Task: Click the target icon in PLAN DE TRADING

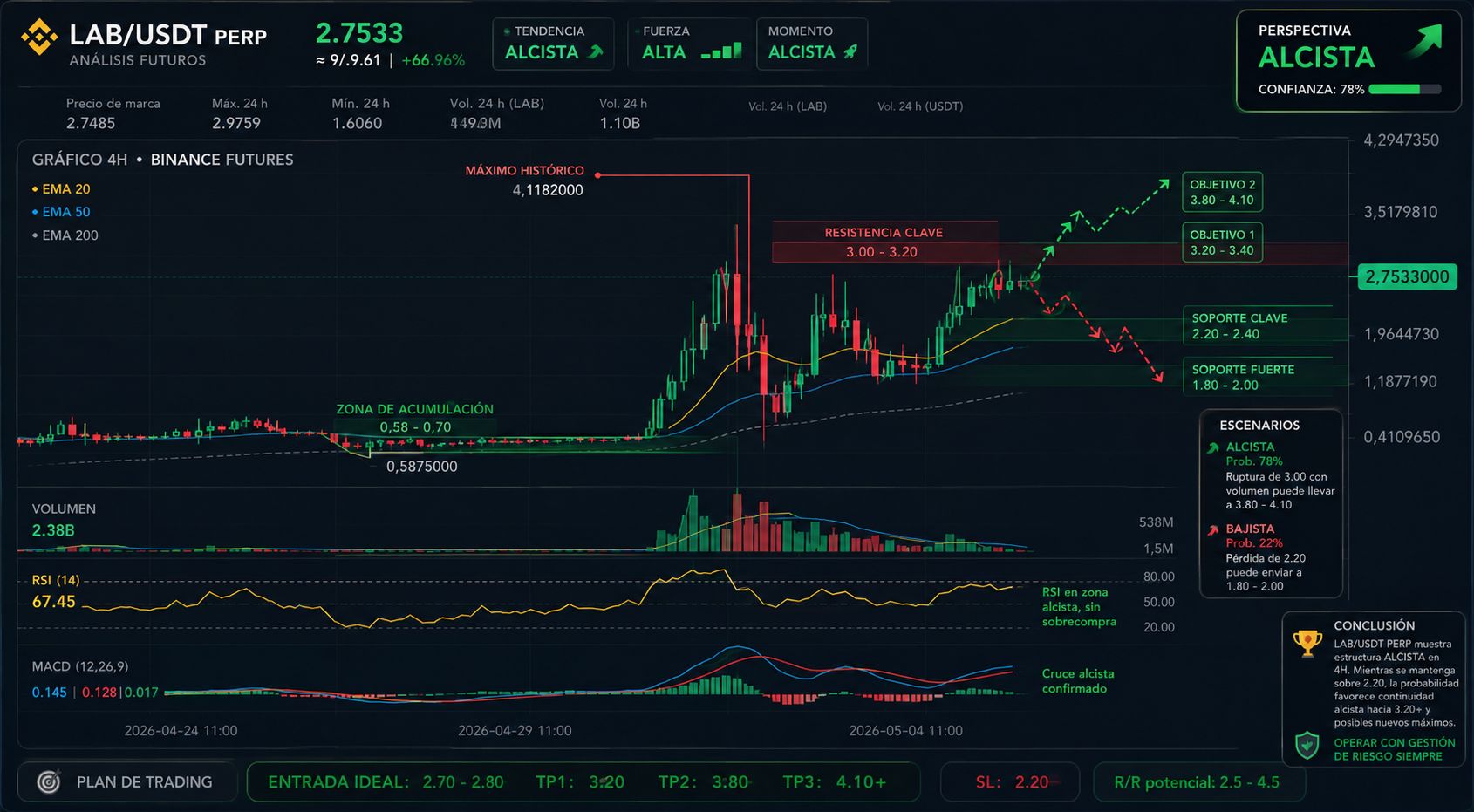Action: (x=49, y=782)
